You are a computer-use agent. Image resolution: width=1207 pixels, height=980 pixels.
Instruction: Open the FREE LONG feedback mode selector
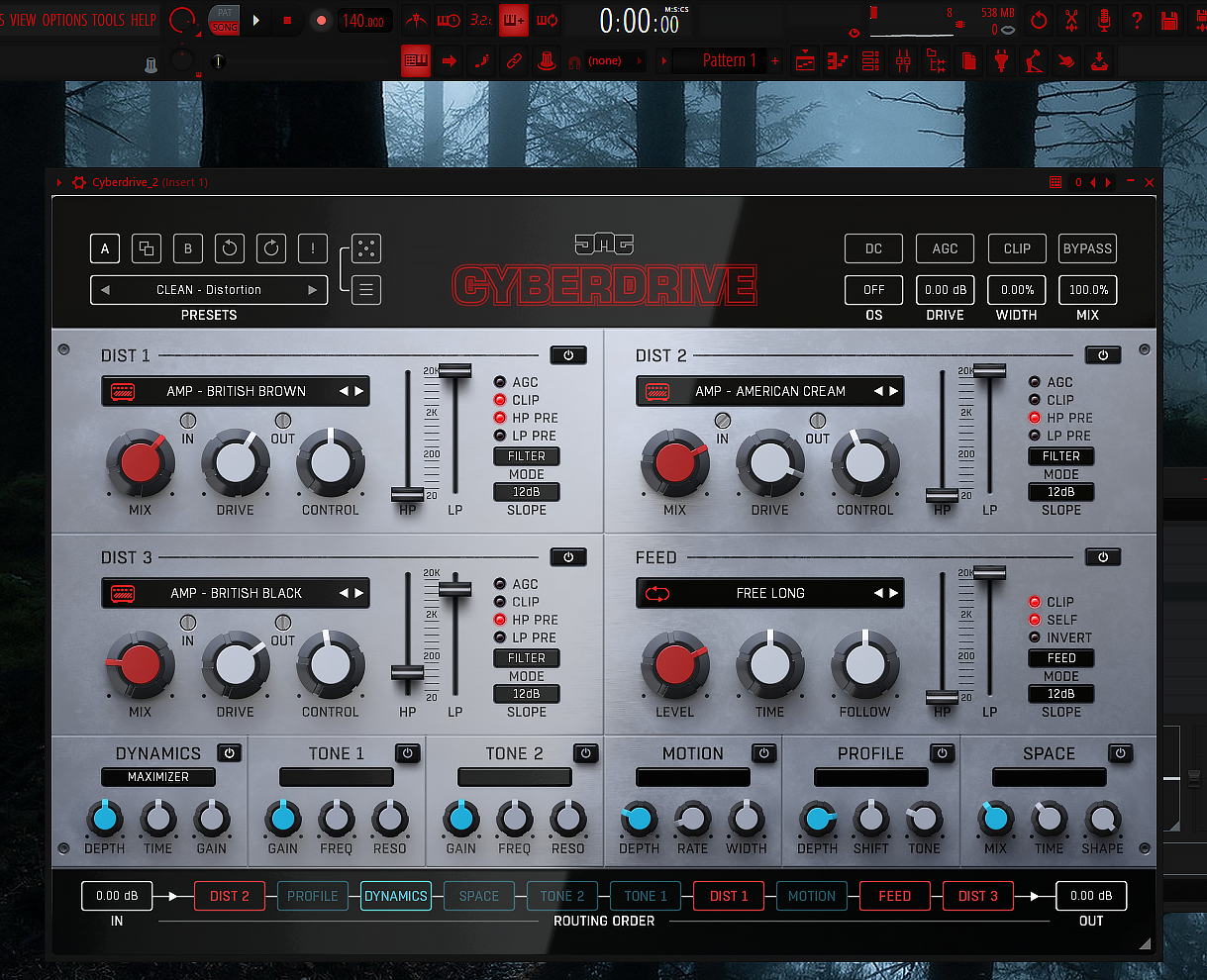[x=770, y=593]
